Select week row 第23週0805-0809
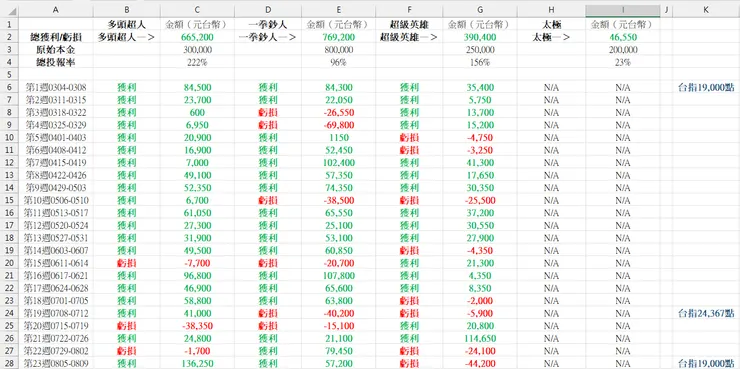Image resolution: width=740 pixels, height=369 pixels. [56, 363]
